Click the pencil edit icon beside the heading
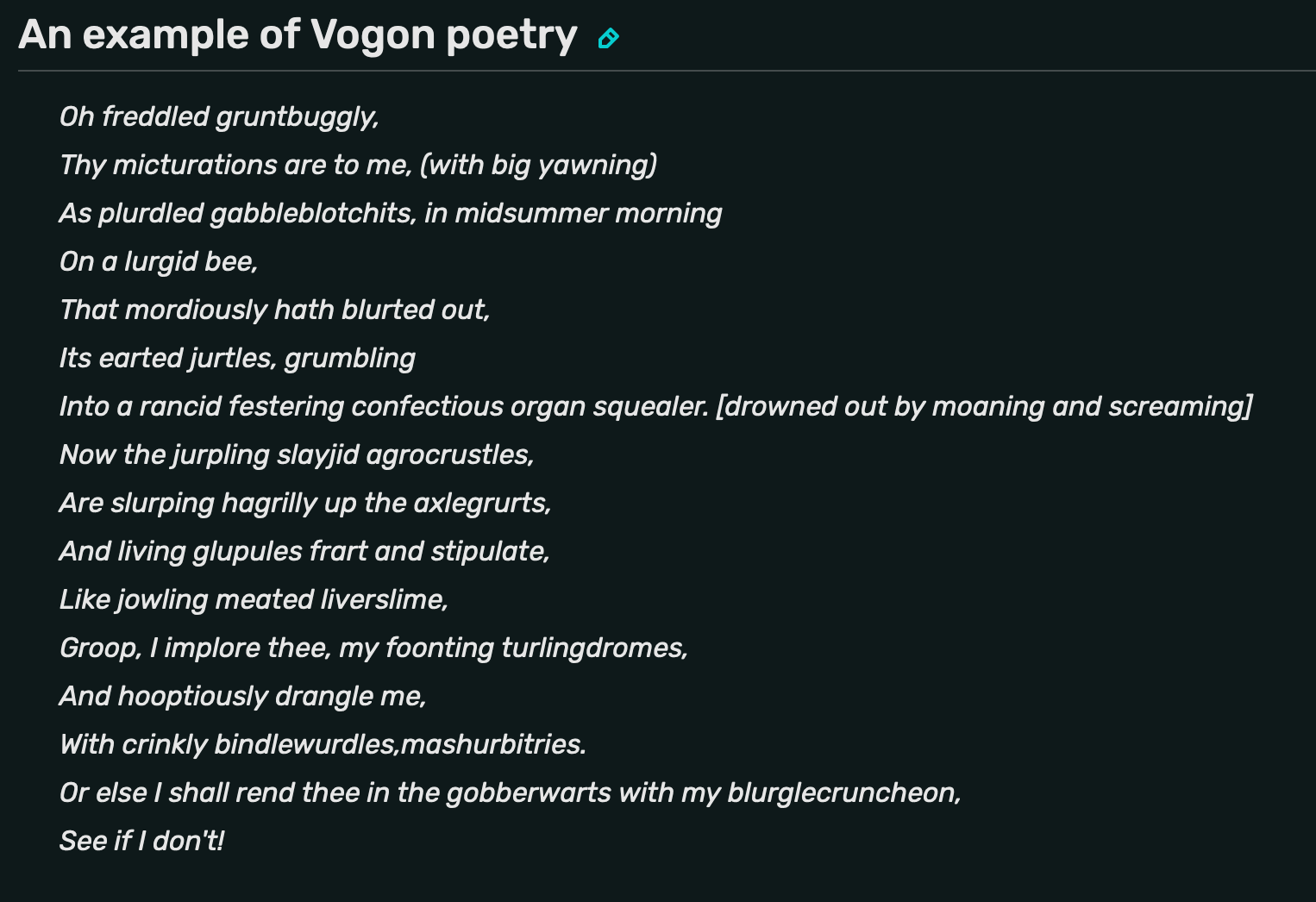1316x902 pixels. coord(608,38)
